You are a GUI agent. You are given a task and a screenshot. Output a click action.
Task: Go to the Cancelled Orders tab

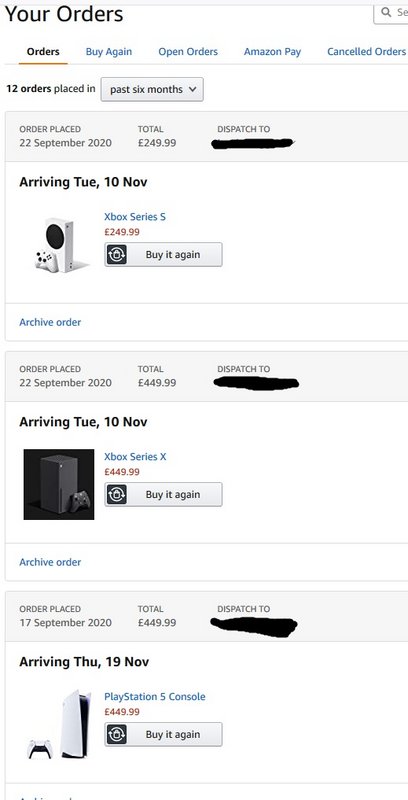367,52
